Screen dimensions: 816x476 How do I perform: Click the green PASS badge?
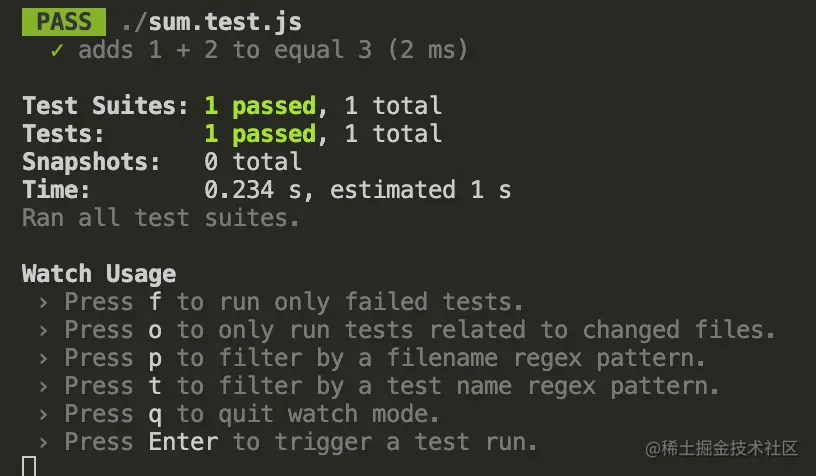tap(63, 21)
